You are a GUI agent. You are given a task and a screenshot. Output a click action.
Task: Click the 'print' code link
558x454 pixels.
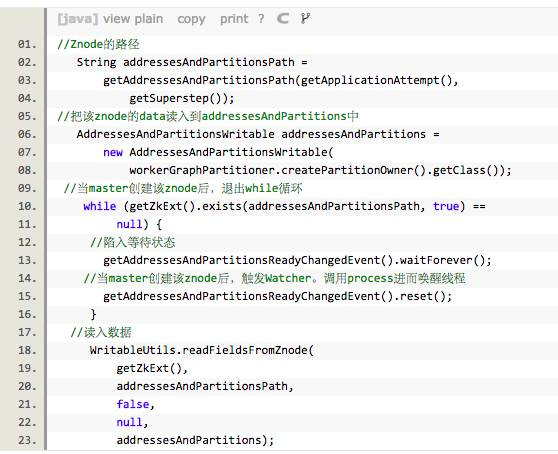click(x=234, y=19)
